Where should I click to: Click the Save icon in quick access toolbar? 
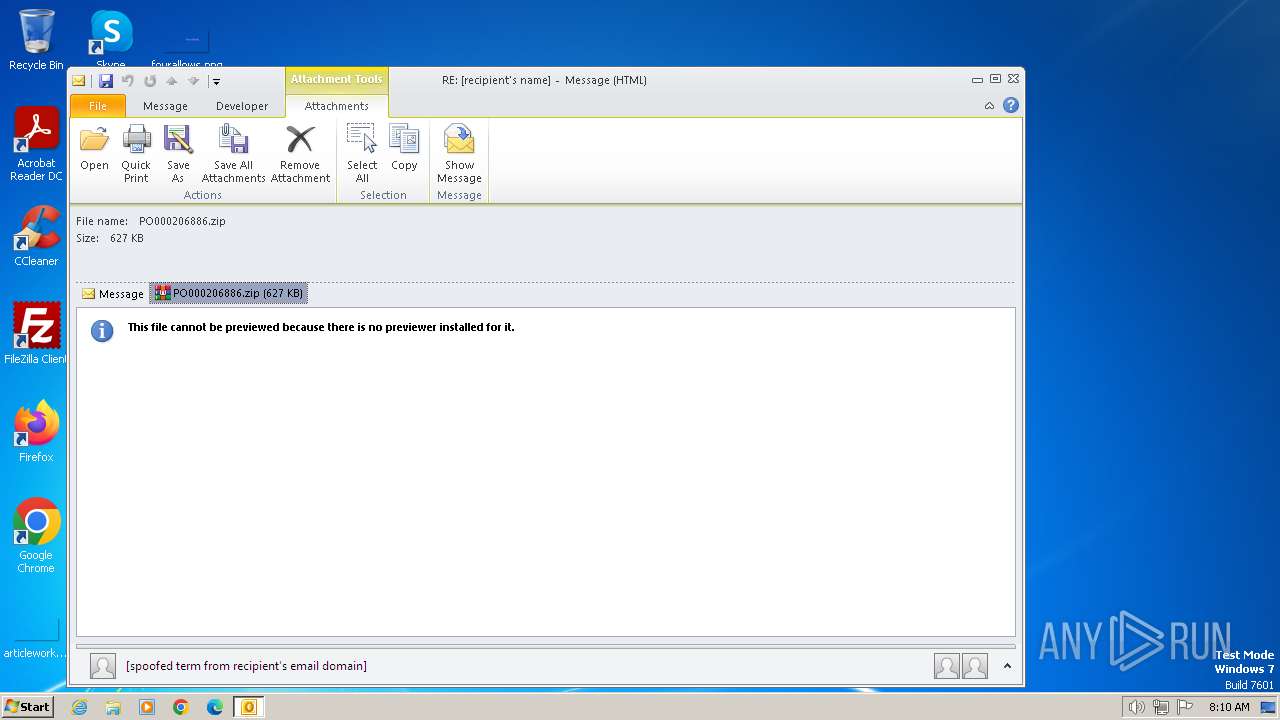coord(105,81)
